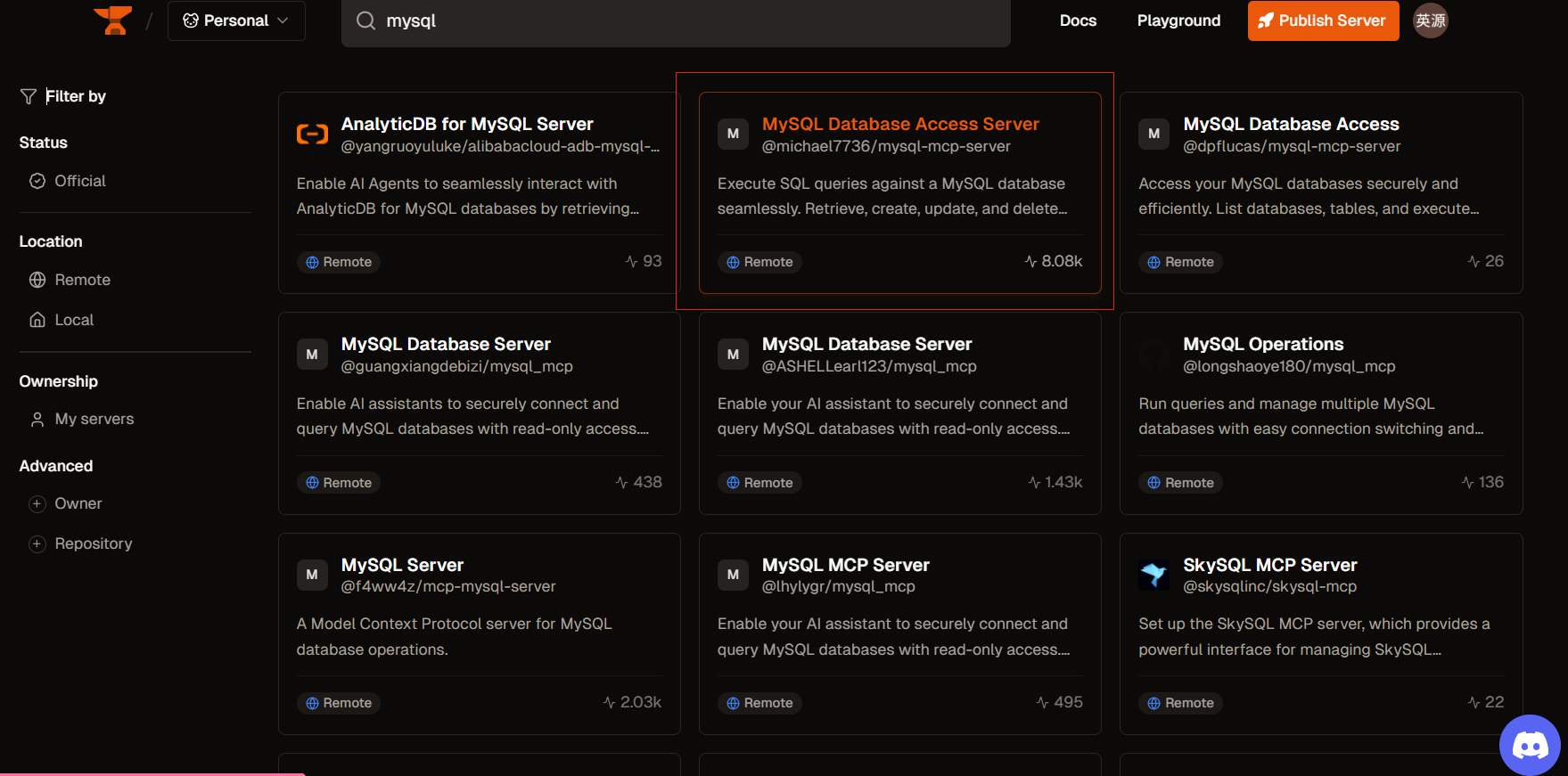Click the 26 usage count
Screen dimensions: 1568x776
click(x=1486, y=261)
